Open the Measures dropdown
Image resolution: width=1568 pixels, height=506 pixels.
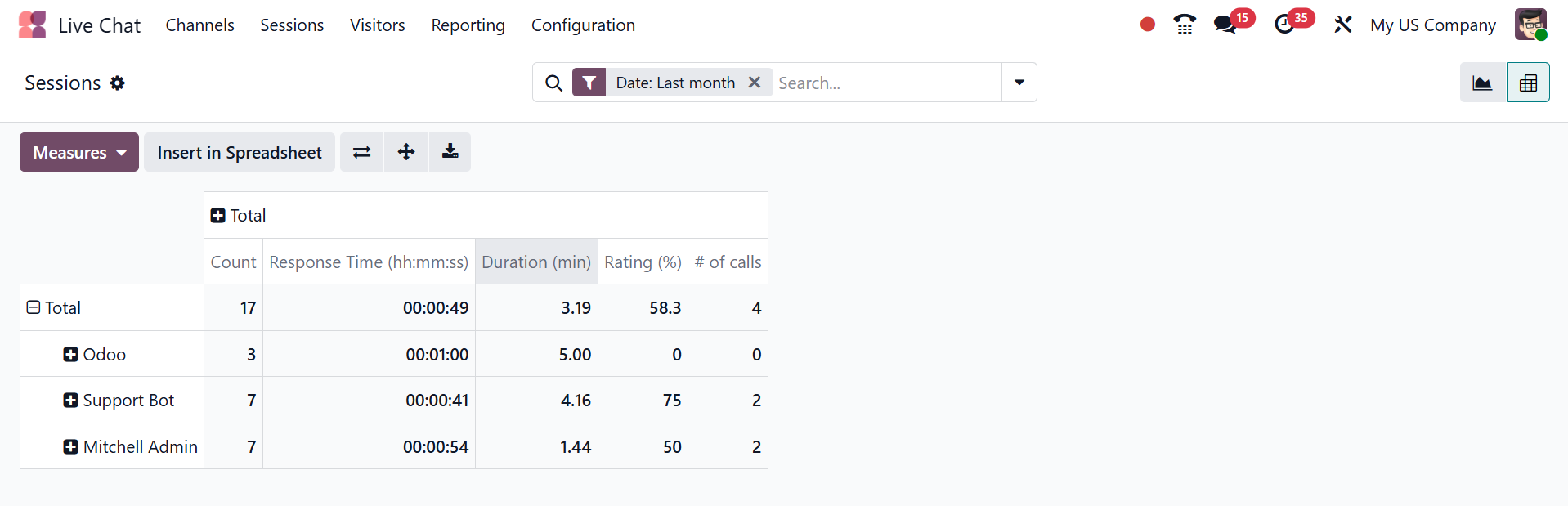coord(79,152)
